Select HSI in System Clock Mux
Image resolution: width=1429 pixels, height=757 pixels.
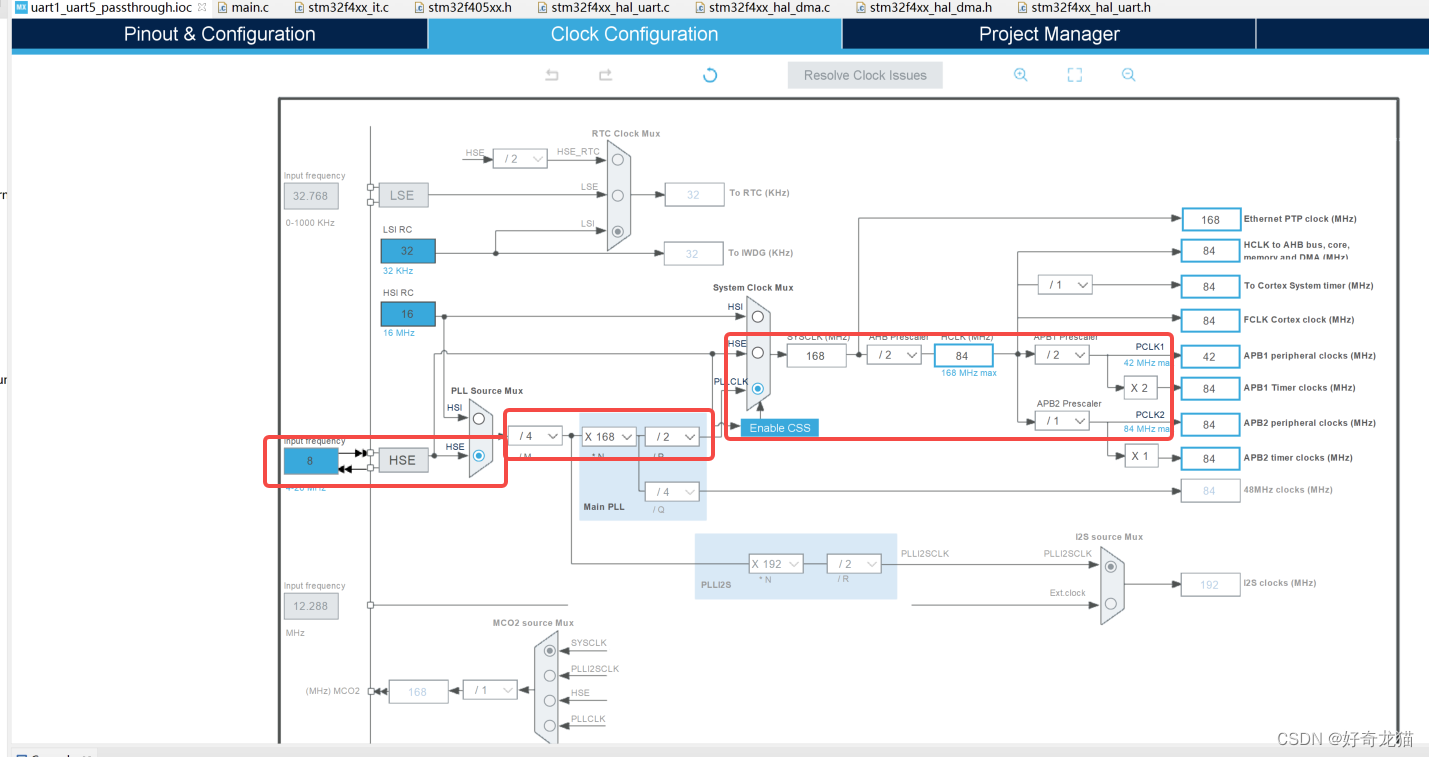pos(757,316)
